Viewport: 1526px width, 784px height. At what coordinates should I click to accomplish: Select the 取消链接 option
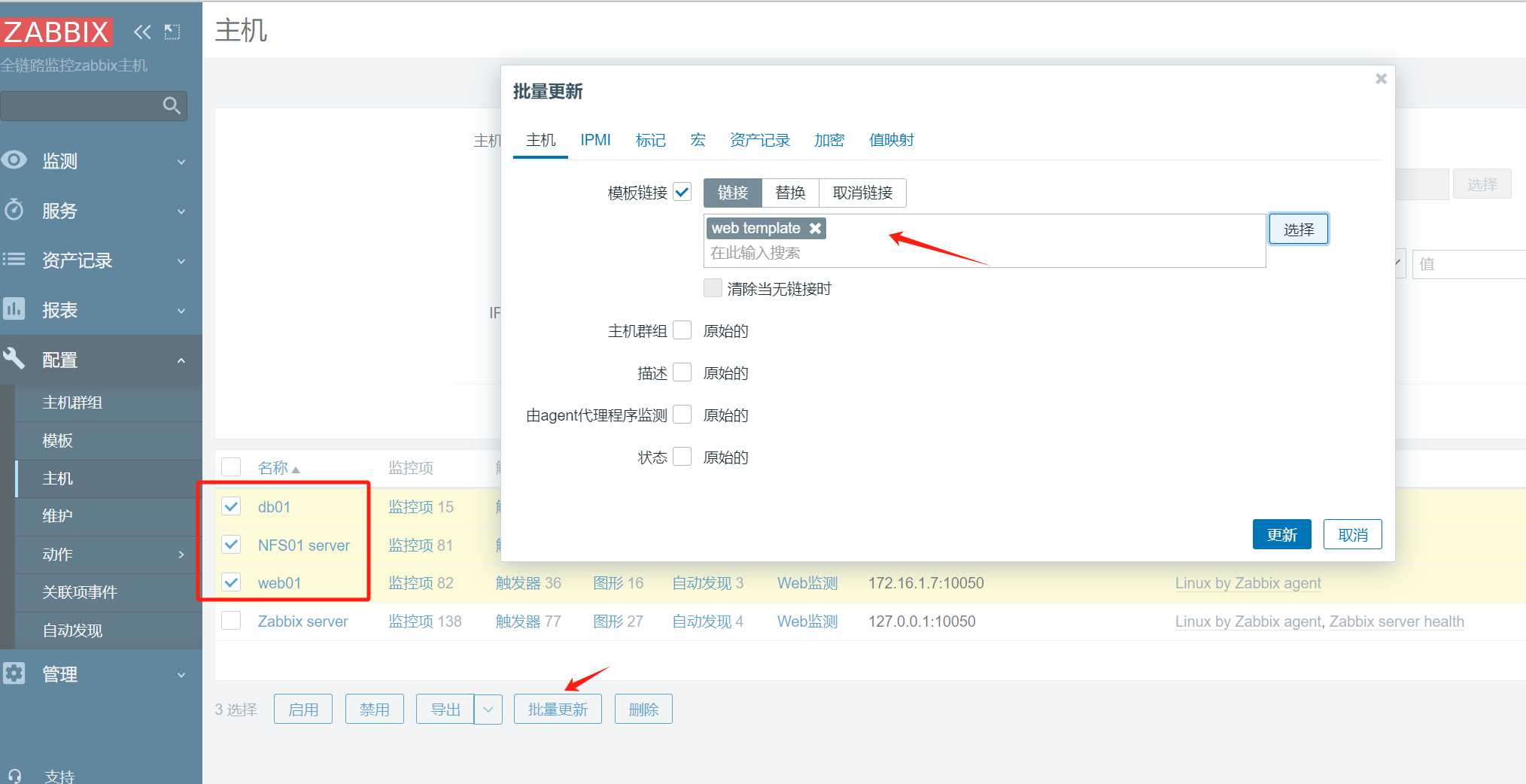862,193
